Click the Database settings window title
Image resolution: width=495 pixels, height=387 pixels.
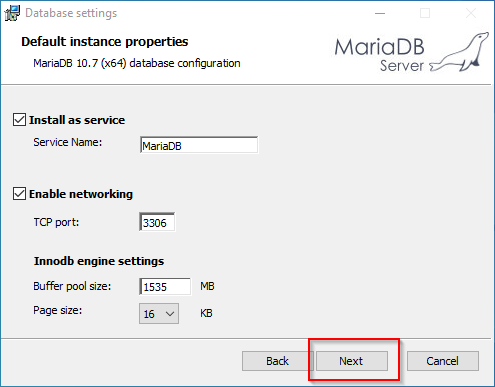(x=71, y=13)
